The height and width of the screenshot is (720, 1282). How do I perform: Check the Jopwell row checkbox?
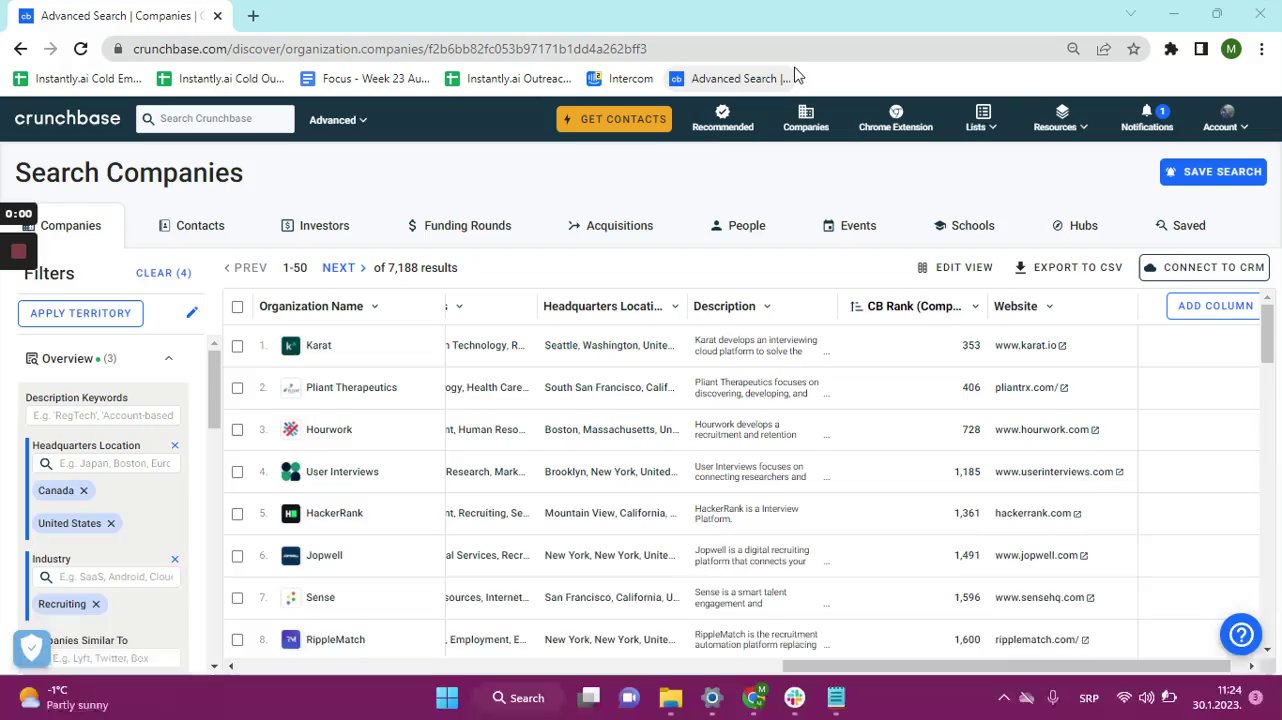[237, 556]
